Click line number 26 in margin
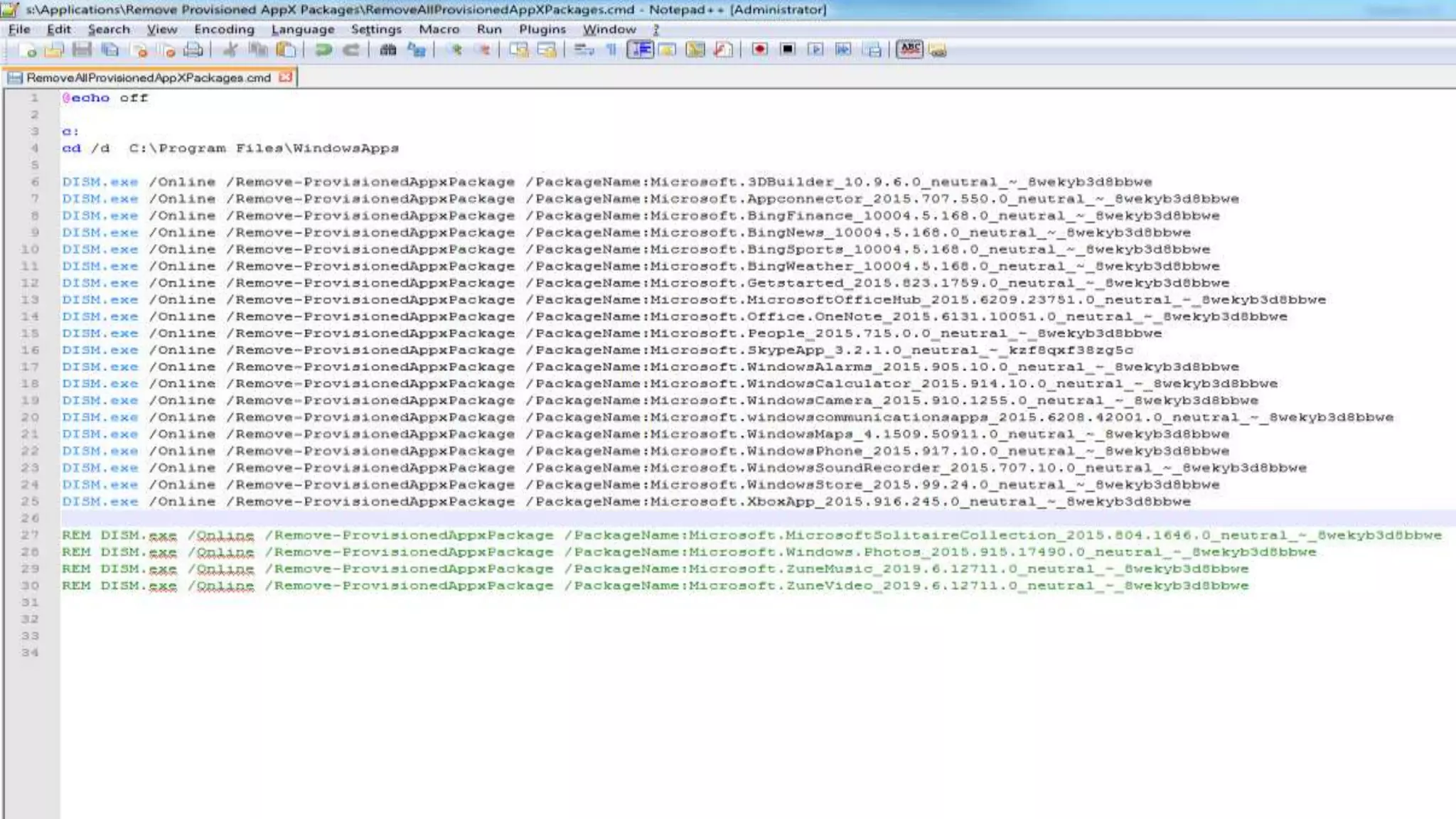Viewport: 1456px width, 819px height. (30, 518)
